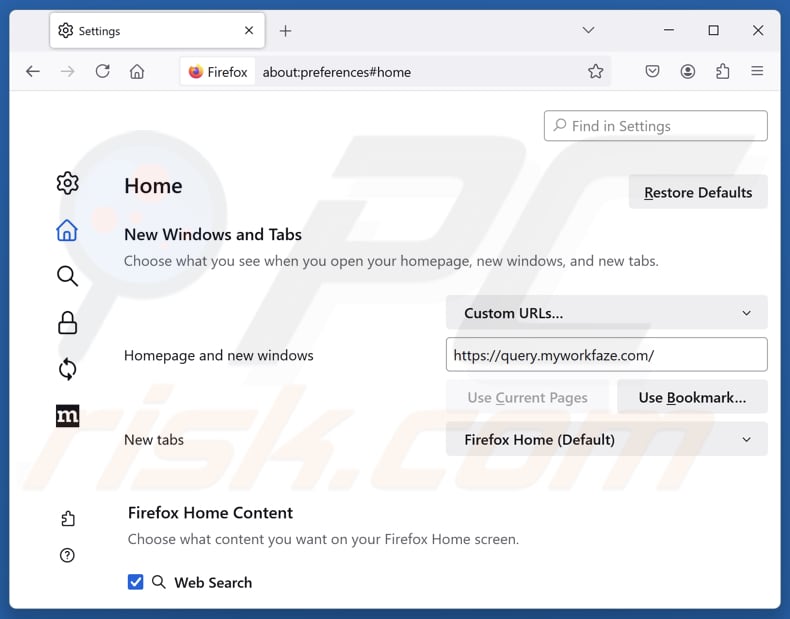Focus the Find in Settings search box

[x=655, y=126]
